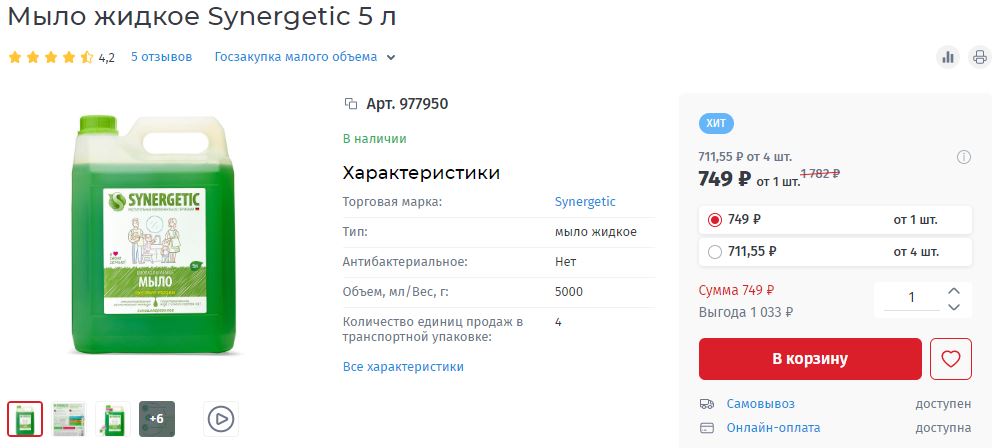Viewport: 1000px width, 448px height.
Task: Add product to favorites with heart icon
Action: coord(950,359)
